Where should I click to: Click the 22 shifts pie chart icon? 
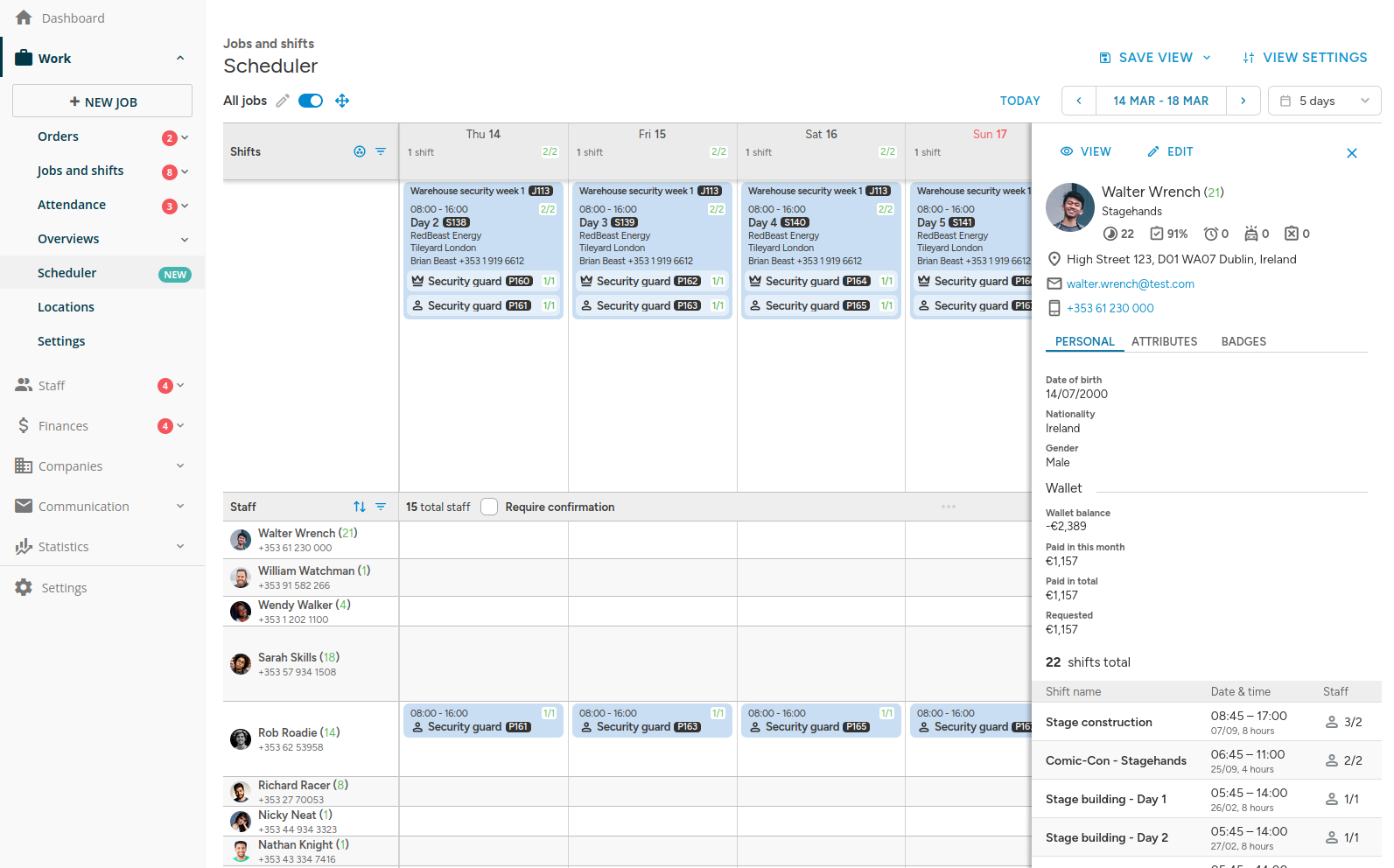[x=1110, y=234]
